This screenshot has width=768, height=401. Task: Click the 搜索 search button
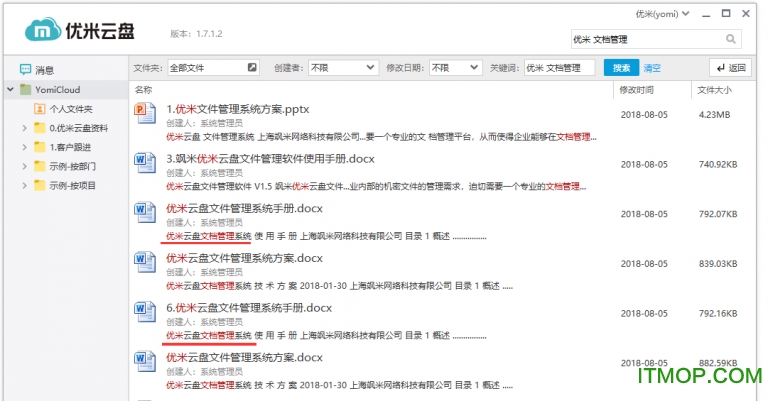[621, 68]
